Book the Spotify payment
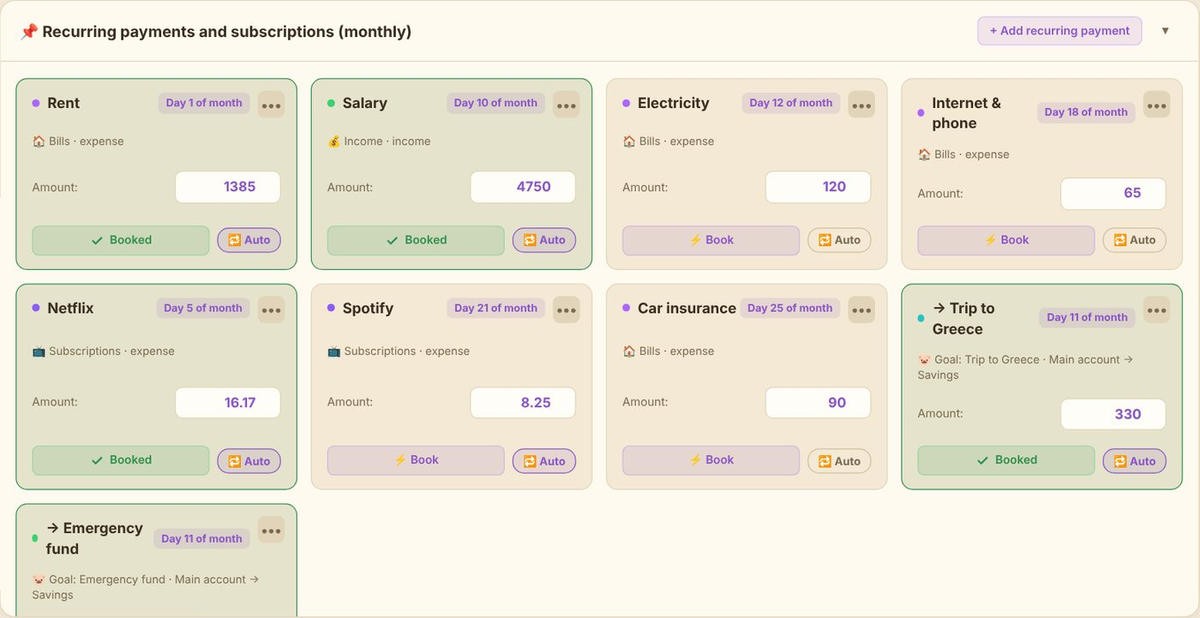The image size is (1200, 618). click(x=416, y=460)
